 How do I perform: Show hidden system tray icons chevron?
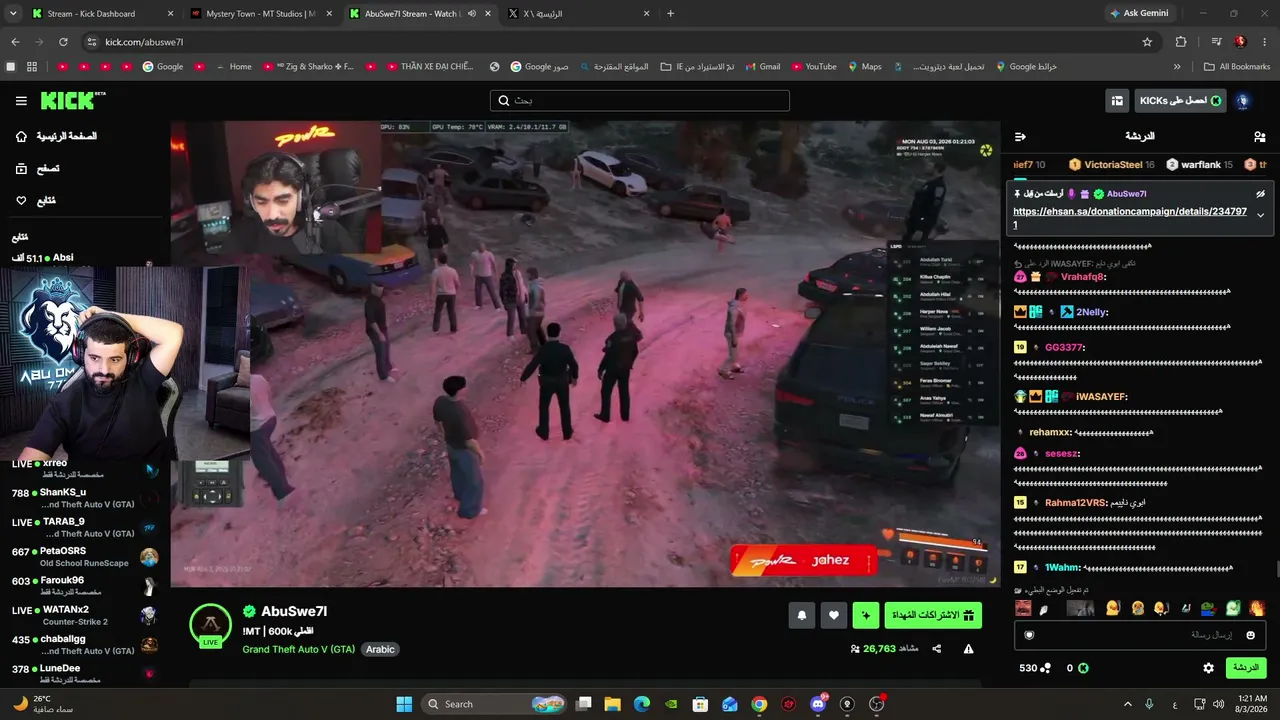[1128, 704]
